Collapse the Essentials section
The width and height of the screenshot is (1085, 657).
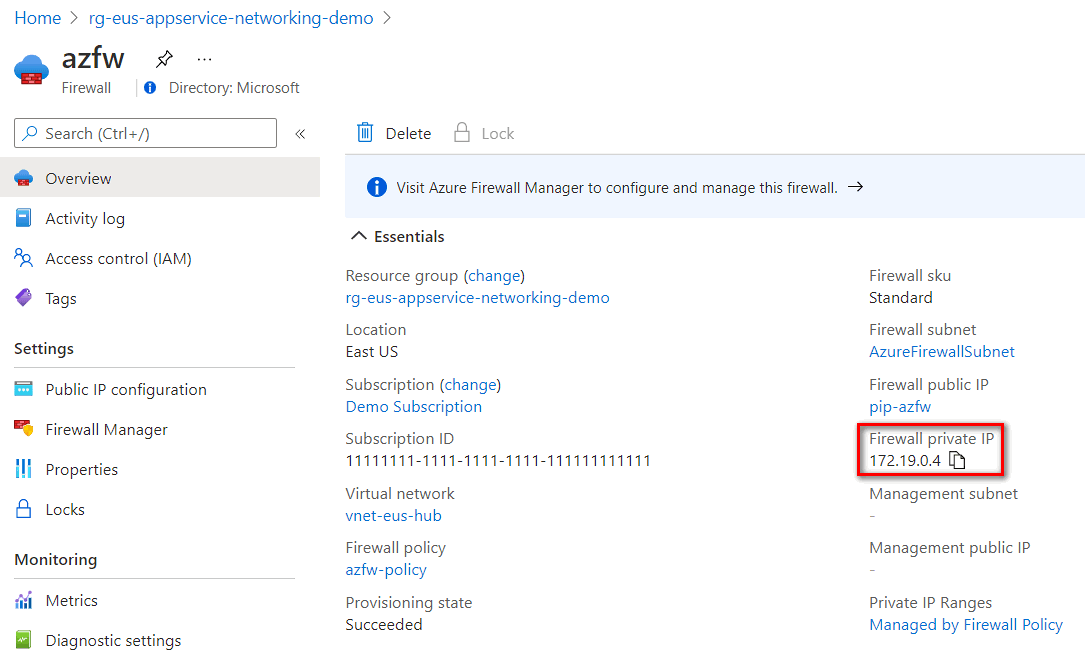pyautogui.click(x=357, y=237)
